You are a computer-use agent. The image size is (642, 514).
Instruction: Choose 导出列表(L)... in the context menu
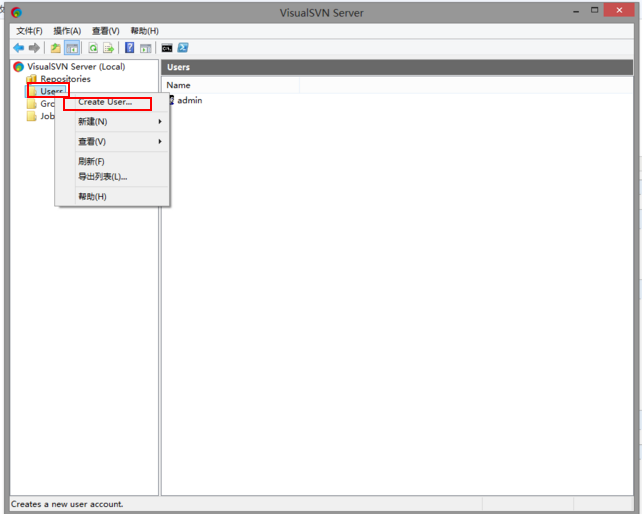click(112, 177)
